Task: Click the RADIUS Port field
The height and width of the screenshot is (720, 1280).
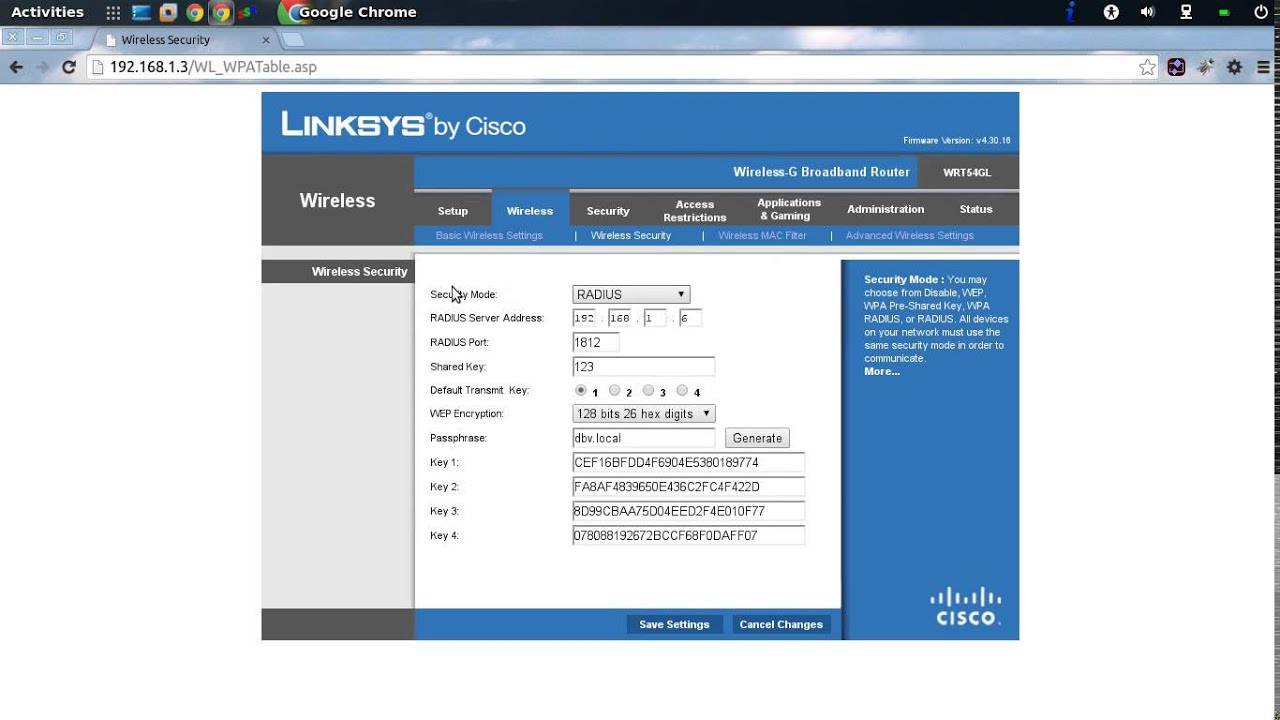Action: [596, 342]
